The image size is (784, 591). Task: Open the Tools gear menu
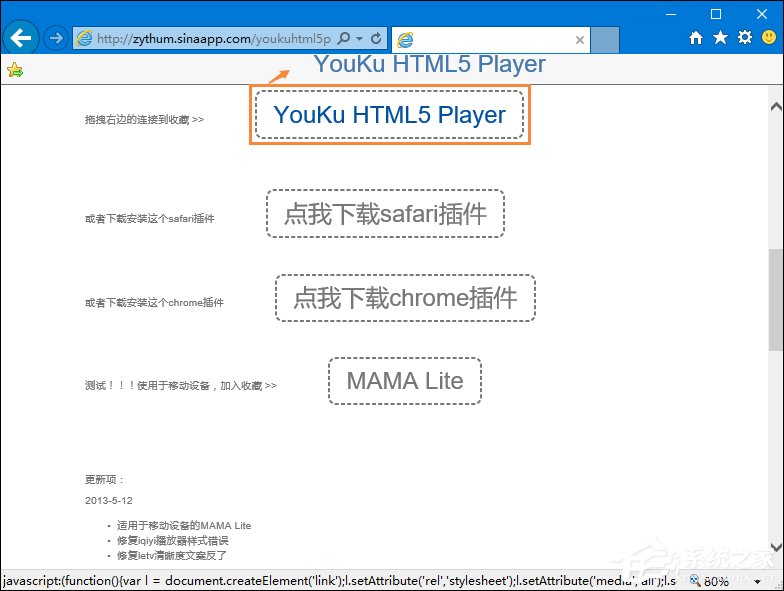745,38
